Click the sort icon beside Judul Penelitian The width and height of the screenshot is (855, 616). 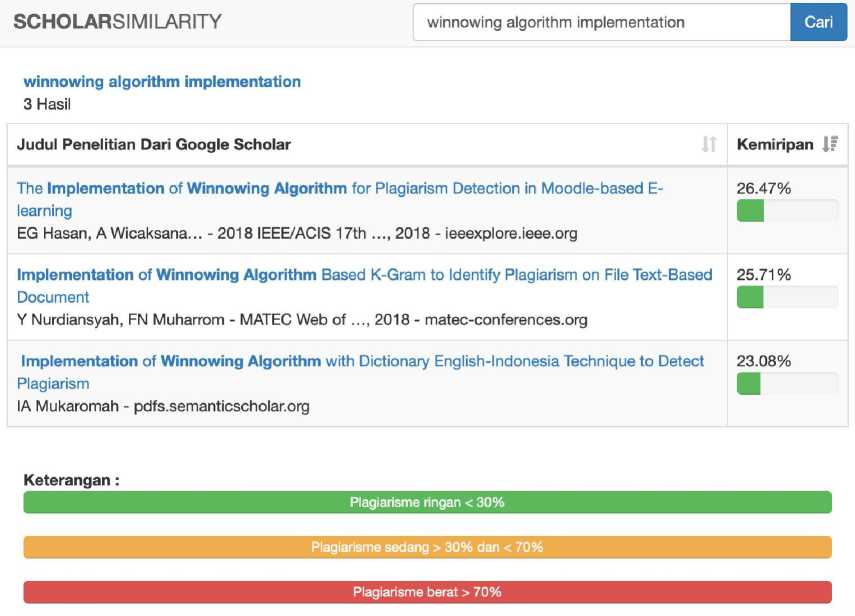pos(709,144)
